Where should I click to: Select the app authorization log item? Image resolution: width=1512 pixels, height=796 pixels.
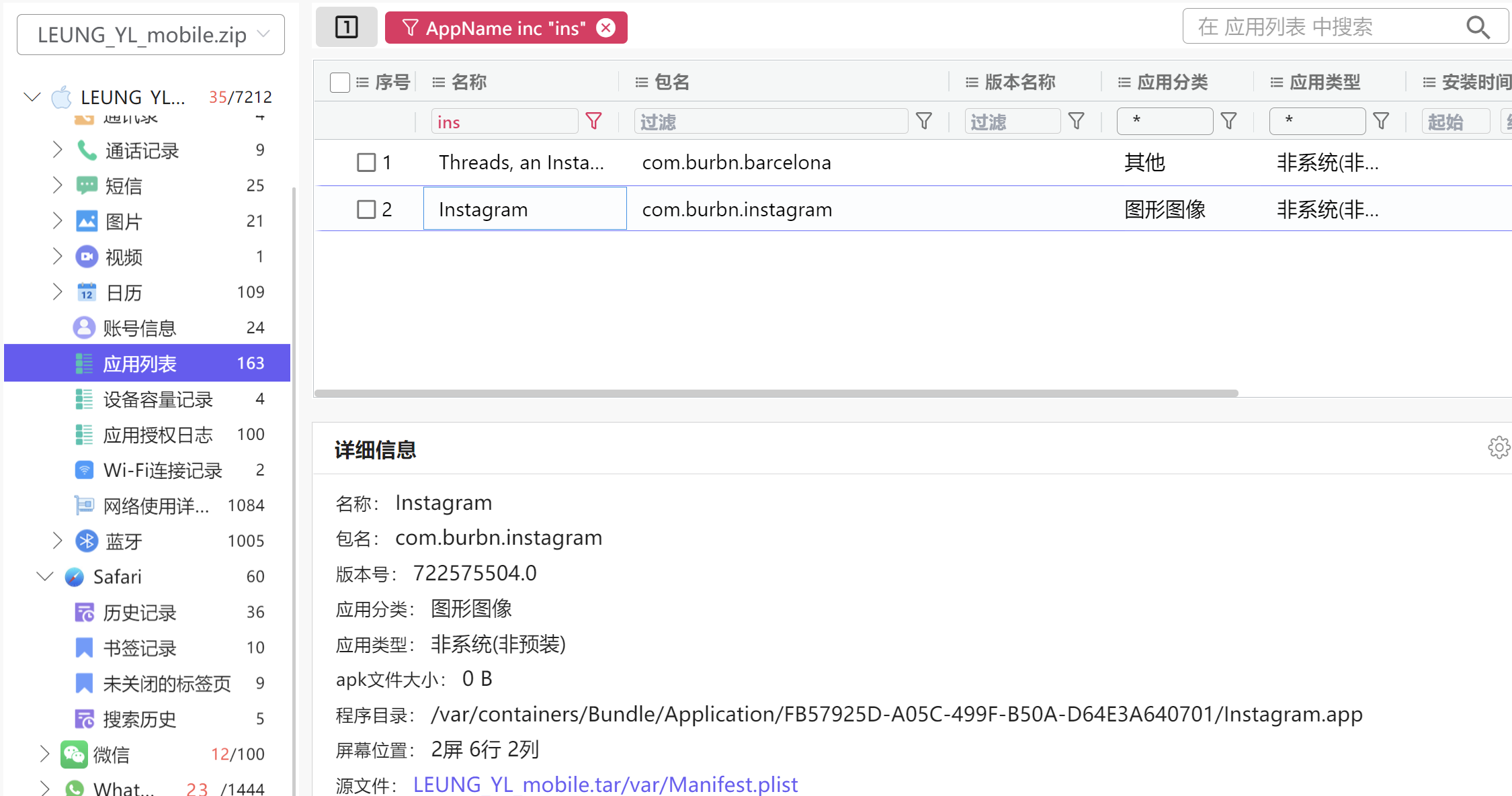[157, 435]
